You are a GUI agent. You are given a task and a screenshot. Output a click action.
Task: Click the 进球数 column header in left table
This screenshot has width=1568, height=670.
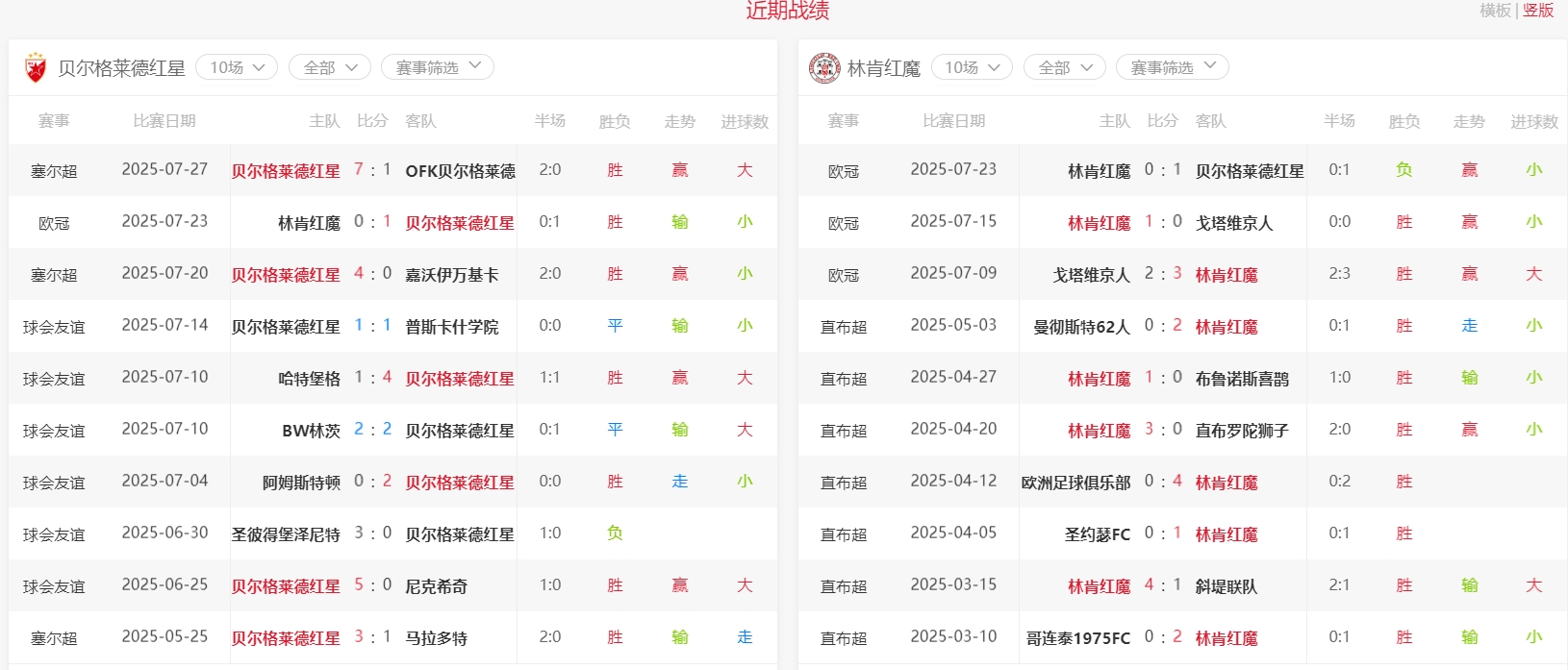point(745,122)
